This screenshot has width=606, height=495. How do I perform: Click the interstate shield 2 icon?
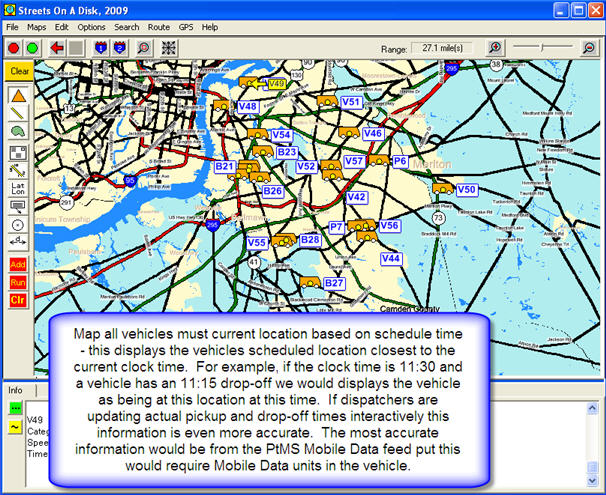[120, 48]
